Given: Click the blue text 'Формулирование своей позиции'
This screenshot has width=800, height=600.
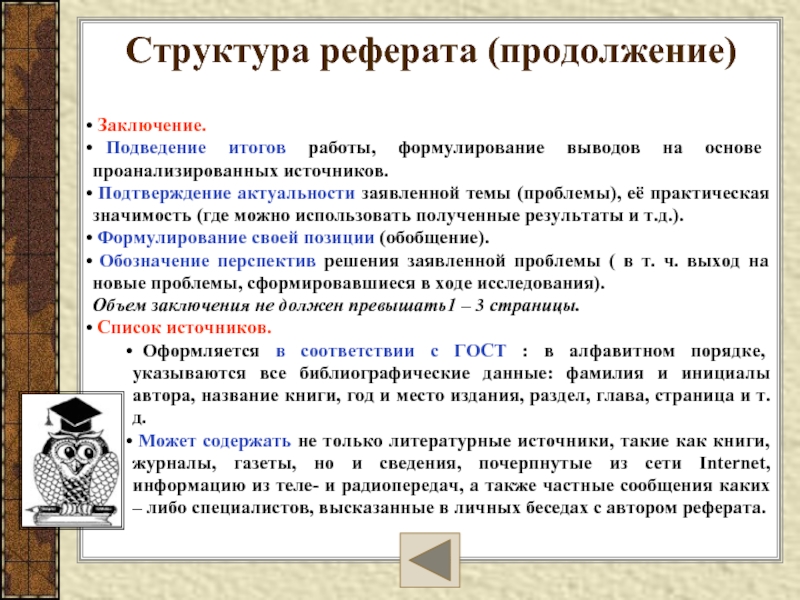Looking at the screenshot, I should click(236, 238).
